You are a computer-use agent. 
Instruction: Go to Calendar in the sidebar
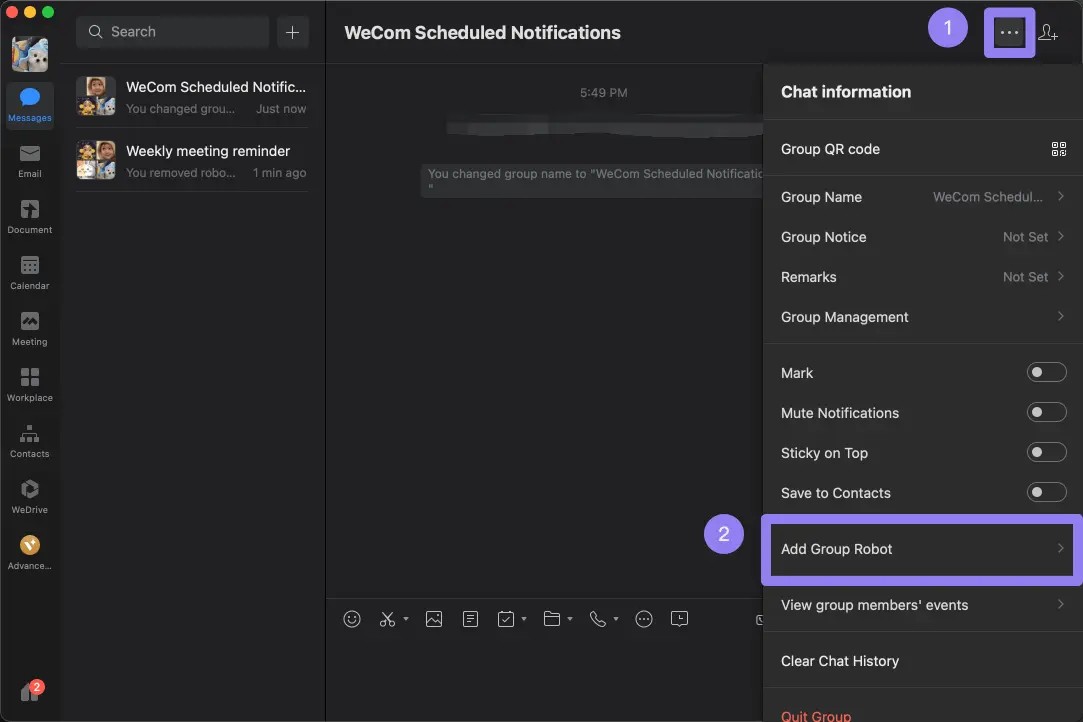click(x=29, y=271)
